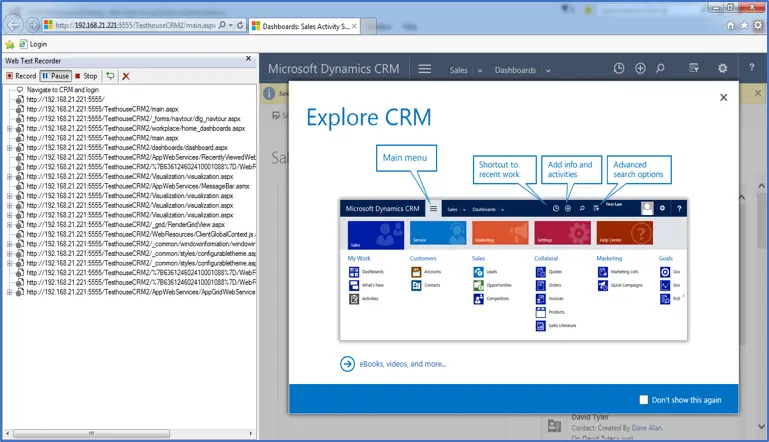Expand the dashboards/dashboard.aspx tree node
Screen dimensions: 769x442
(x=10, y=148)
